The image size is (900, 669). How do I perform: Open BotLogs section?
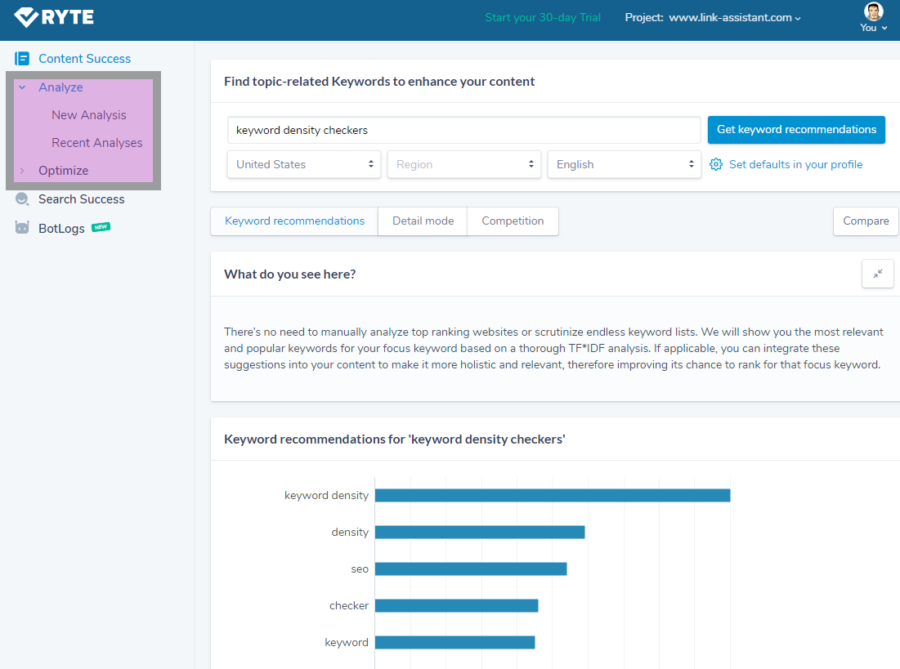click(61, 228)
